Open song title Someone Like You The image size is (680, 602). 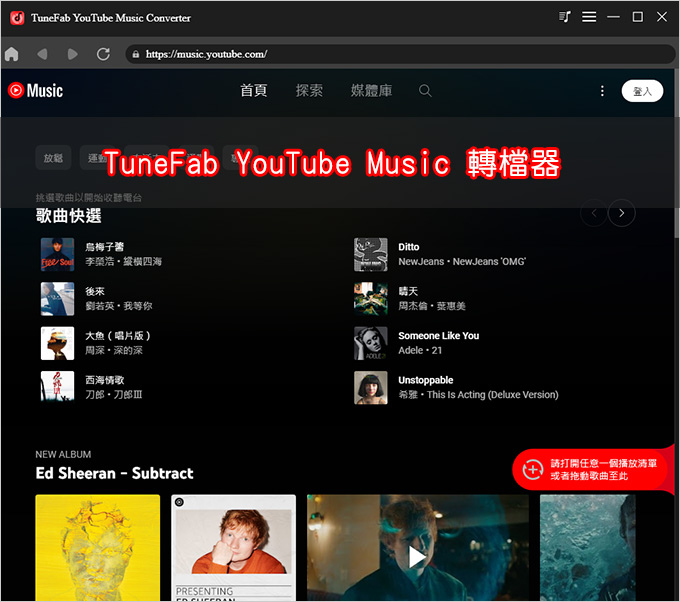[x=439, y=336]
